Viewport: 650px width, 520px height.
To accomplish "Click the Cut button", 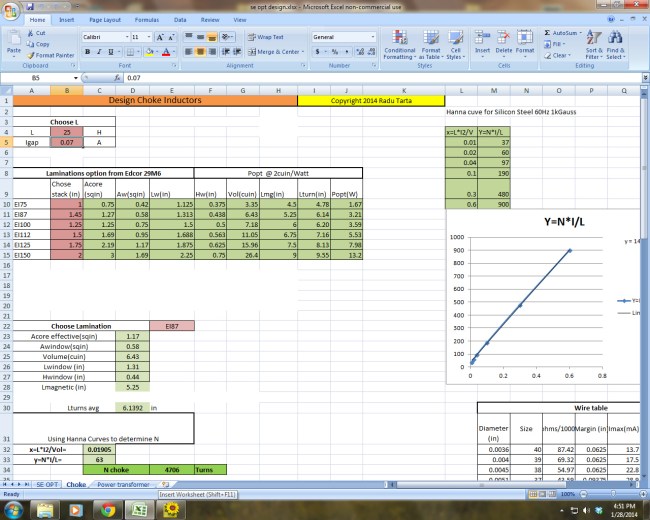I will click(40, 33).
